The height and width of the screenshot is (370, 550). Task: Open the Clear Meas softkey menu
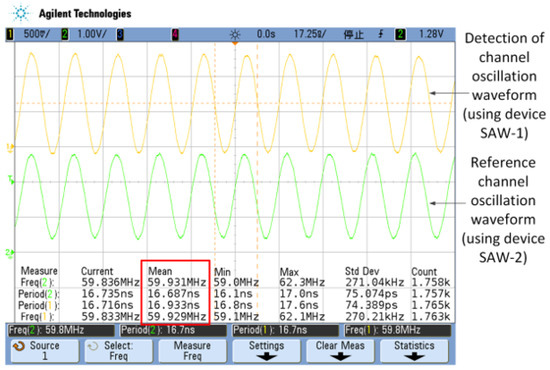[340, 351]
